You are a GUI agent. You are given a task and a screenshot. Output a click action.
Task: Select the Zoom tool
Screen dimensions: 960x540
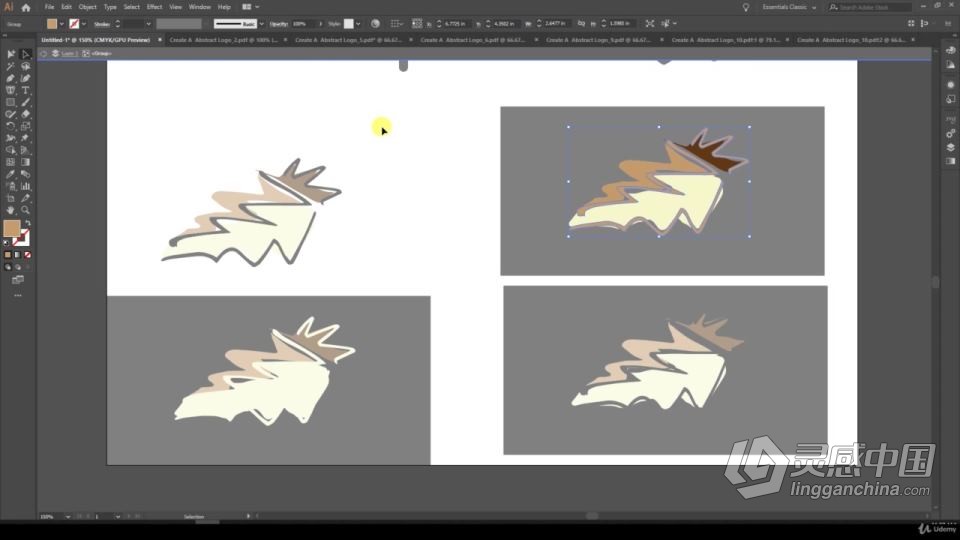coord(25,210)
